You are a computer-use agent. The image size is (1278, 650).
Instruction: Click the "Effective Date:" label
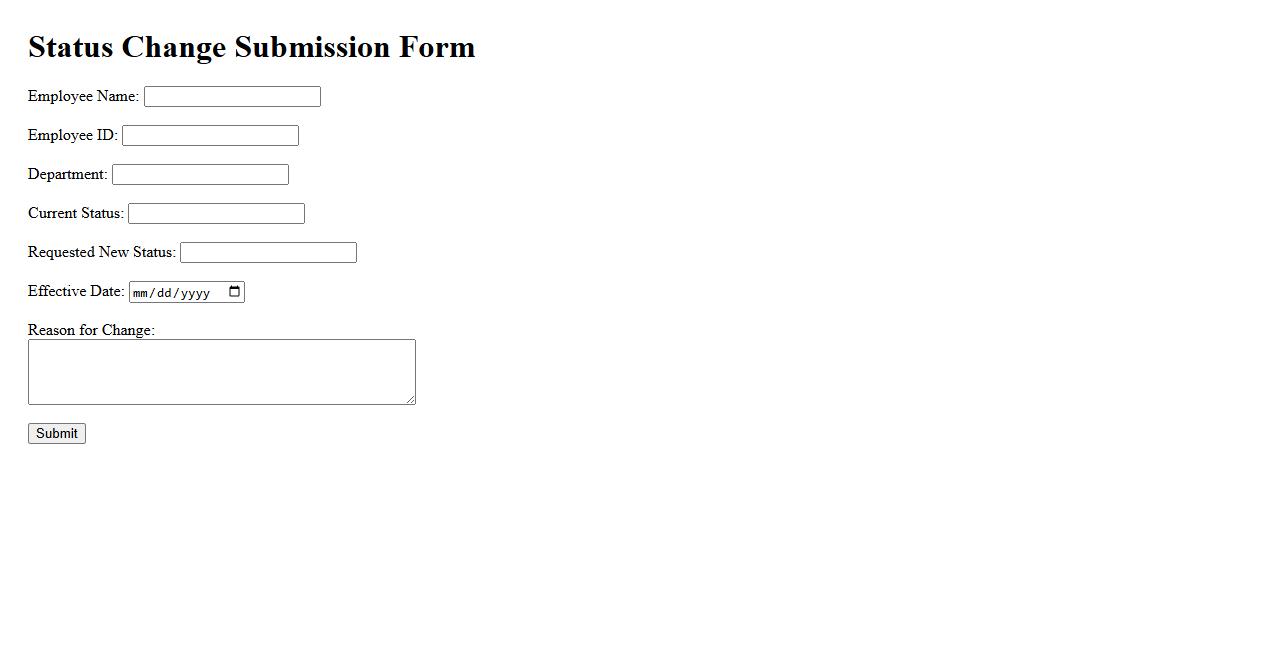pos(76,292)
